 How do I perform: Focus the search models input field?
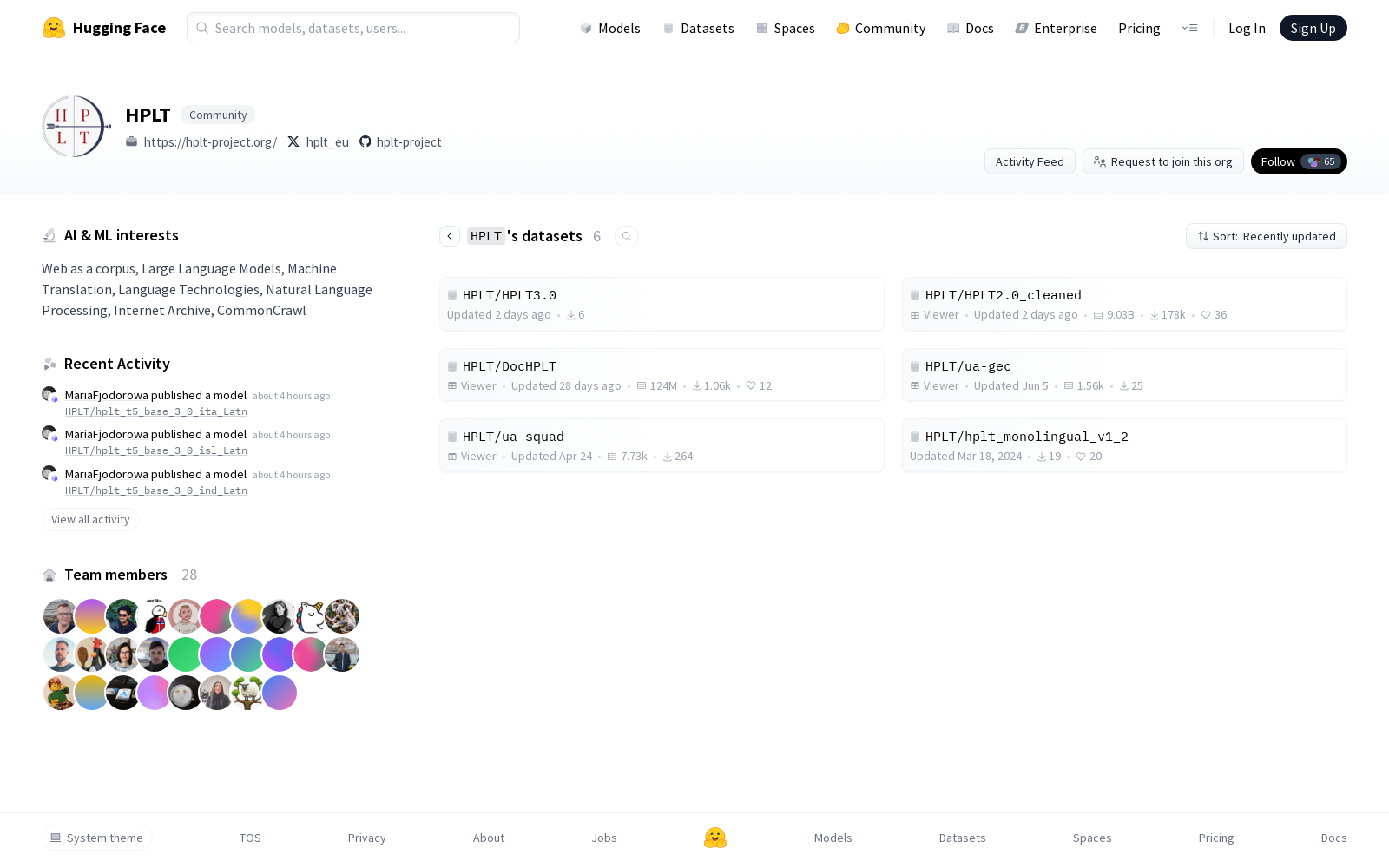353,28
